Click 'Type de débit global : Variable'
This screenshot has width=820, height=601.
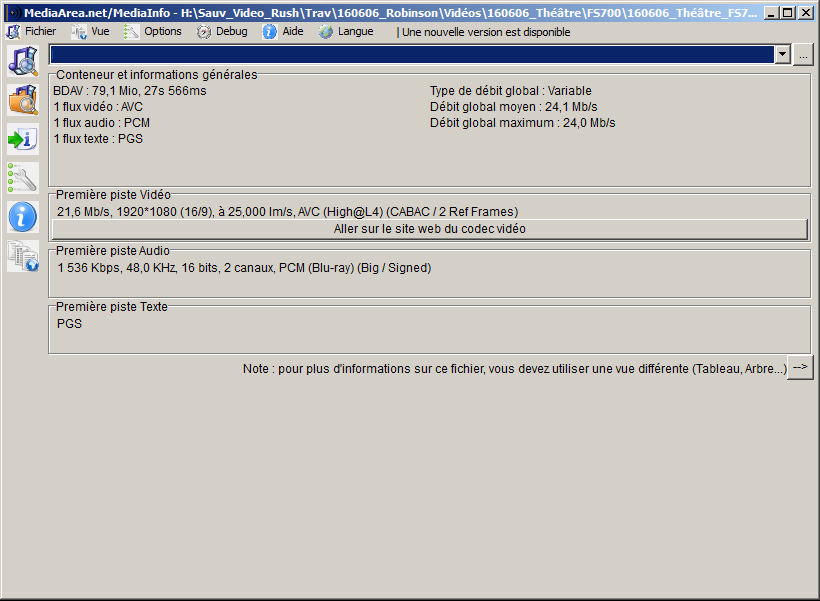pos(511,91)
